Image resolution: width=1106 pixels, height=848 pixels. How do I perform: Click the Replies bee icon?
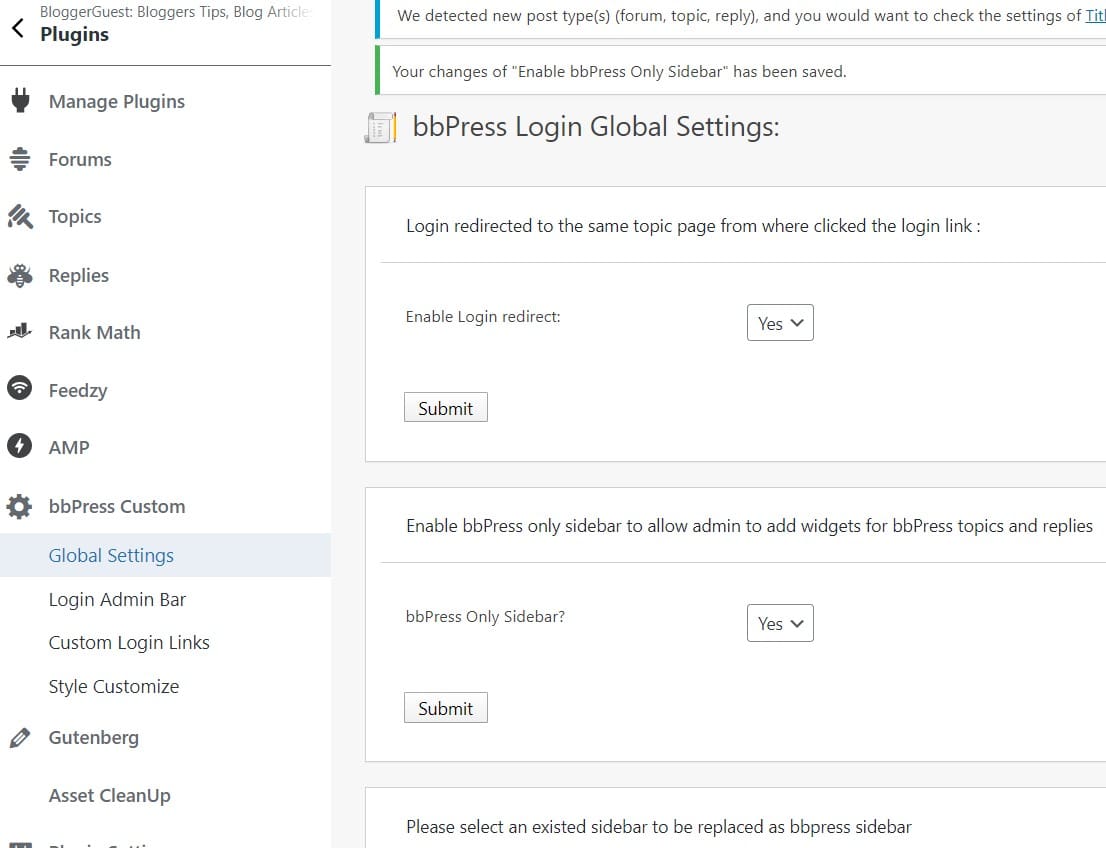point(20,275)
